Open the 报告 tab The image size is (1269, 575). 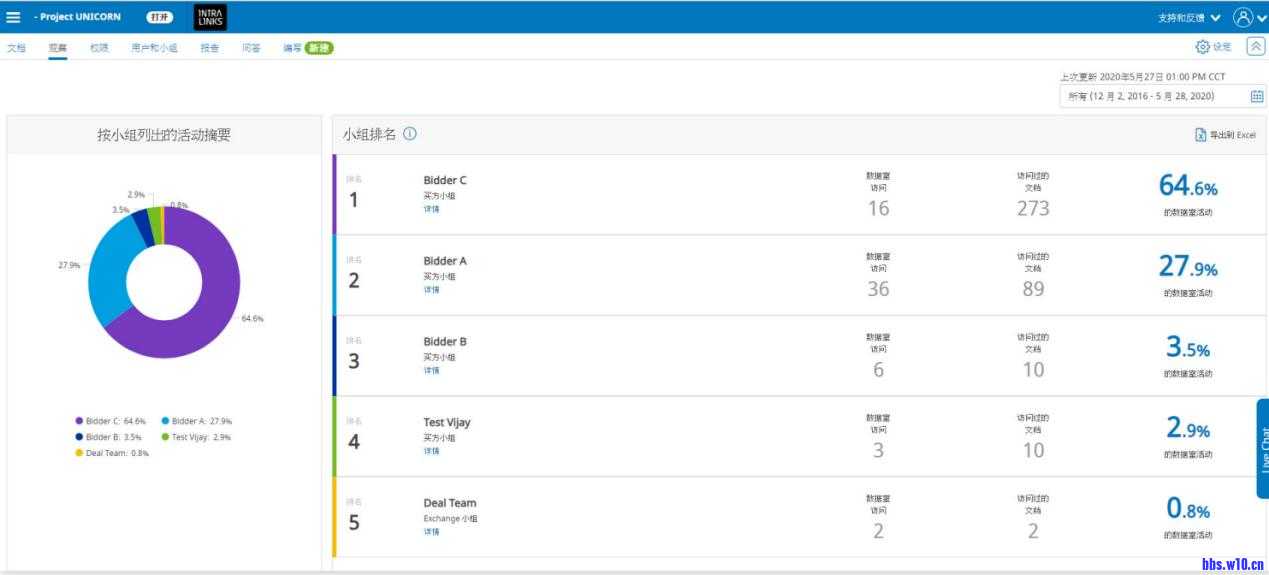(x=209, y=47)
